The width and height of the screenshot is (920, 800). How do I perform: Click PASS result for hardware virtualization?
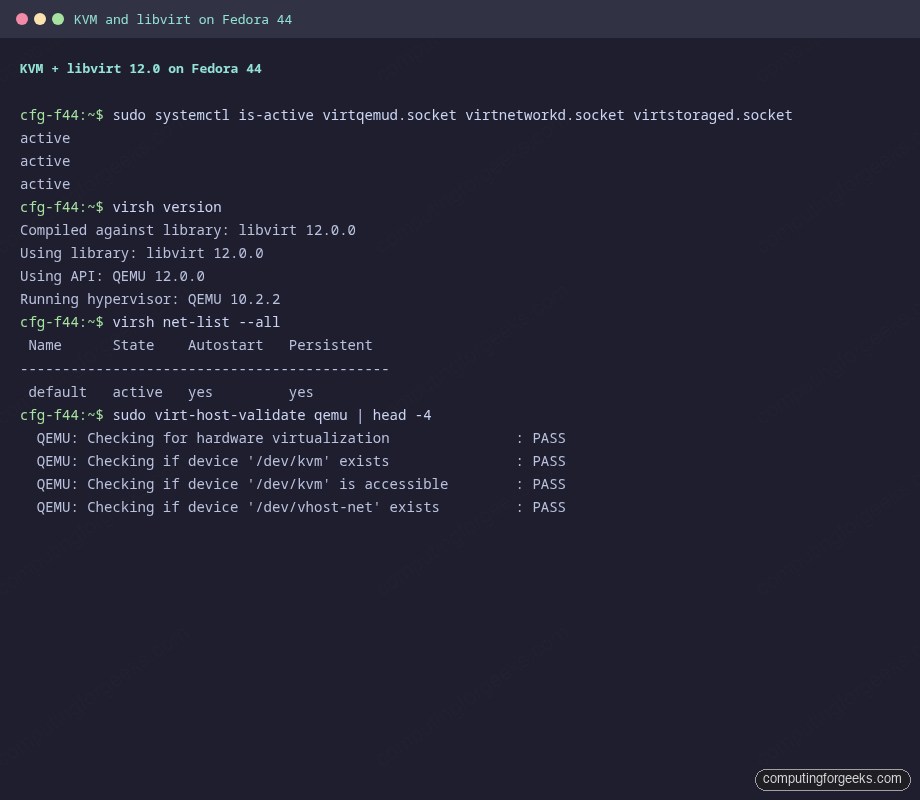(x=549, y=438)
